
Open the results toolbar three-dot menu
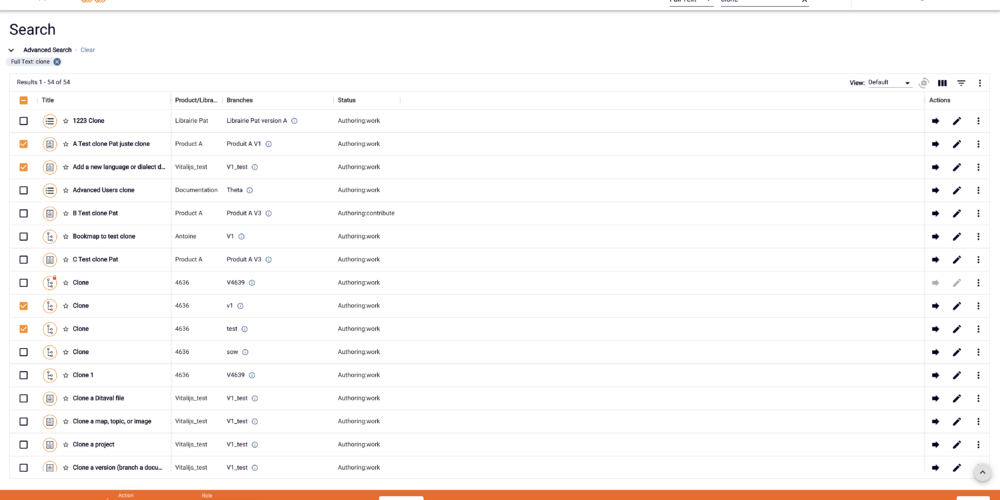tap(980, 83)
